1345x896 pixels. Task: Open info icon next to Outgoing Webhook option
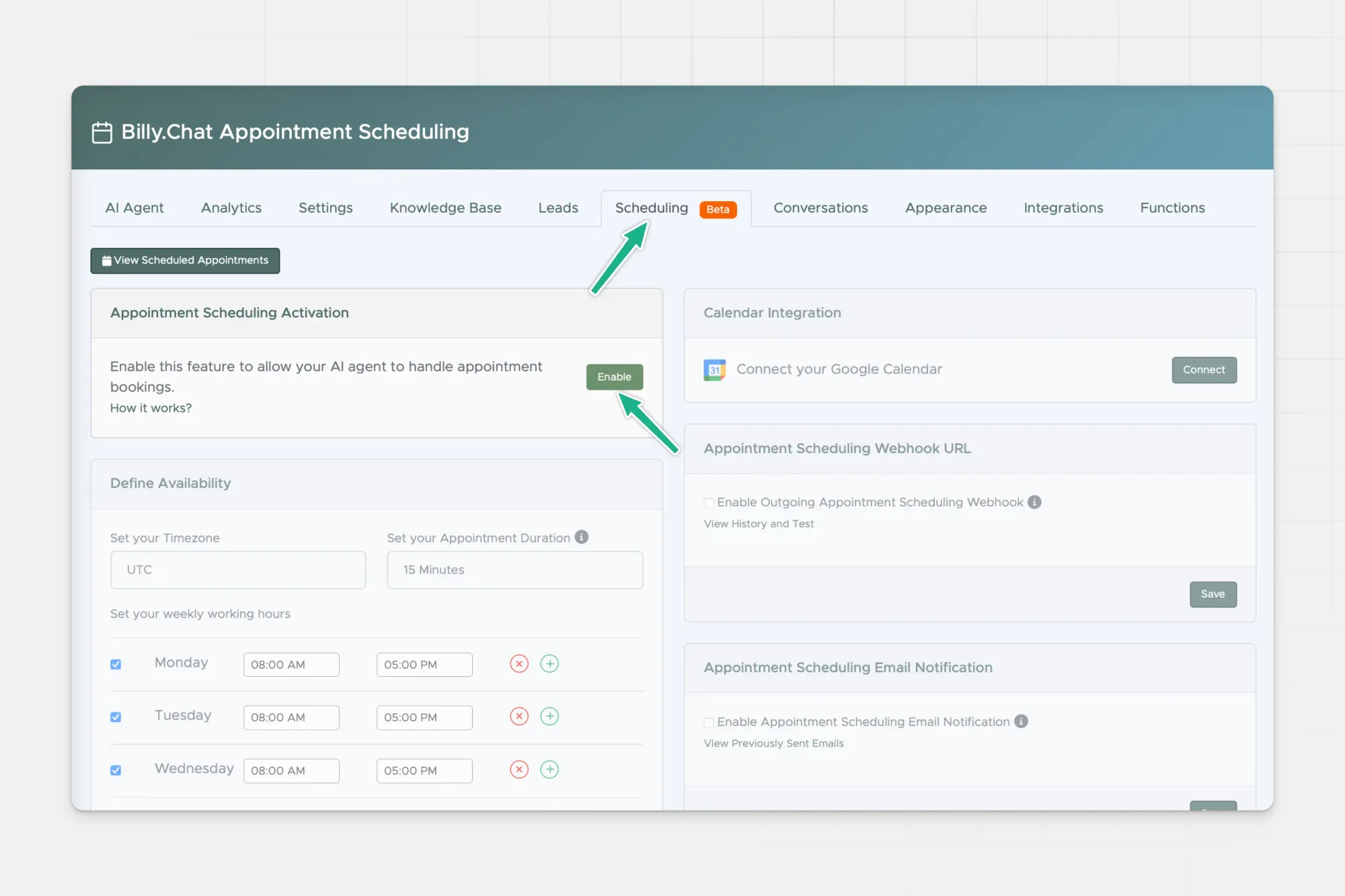1034,502
